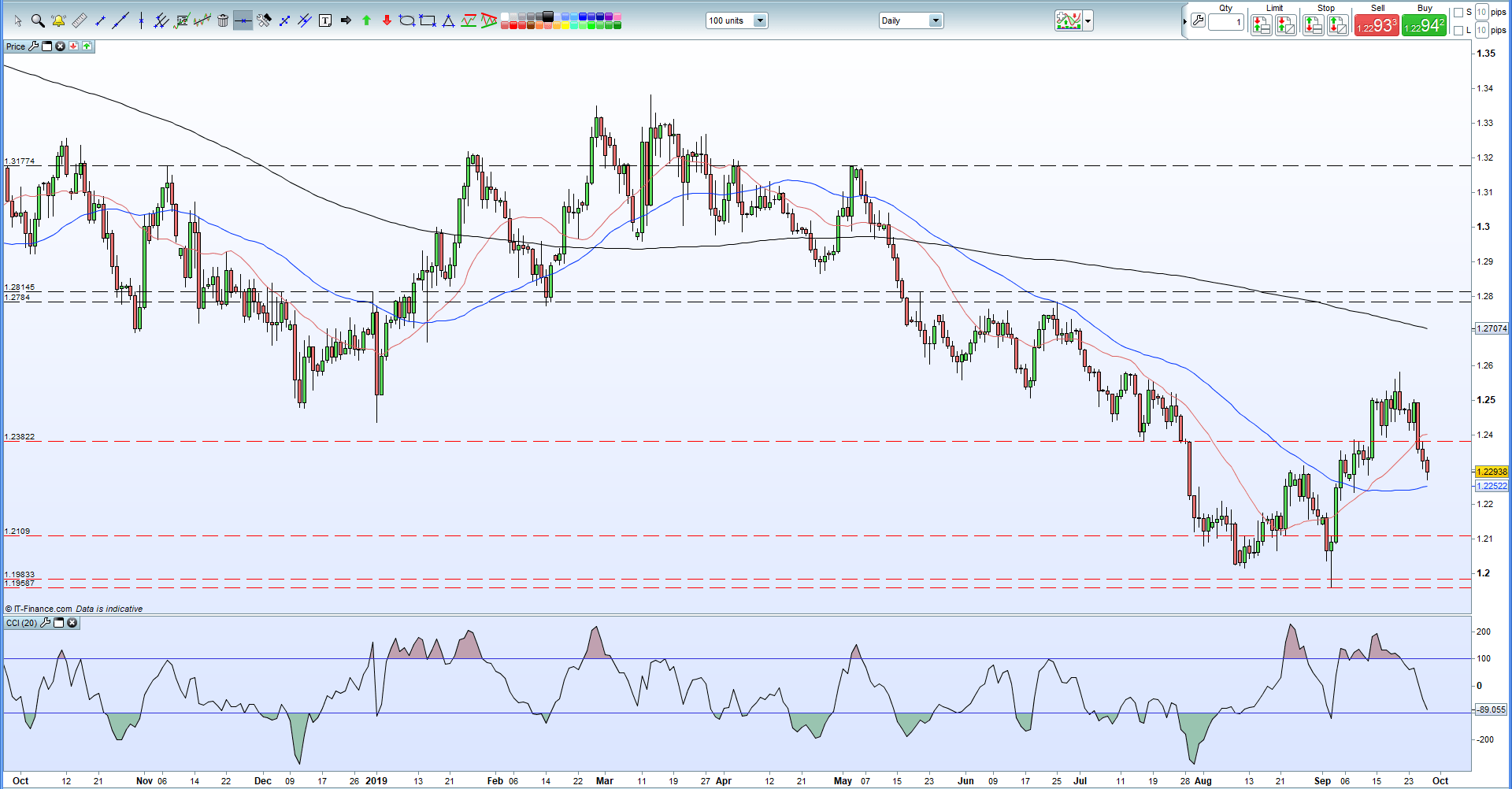Image resolution: width=1512 pixels, height=789 pixels.
Task: Select the red down arrow marker
Action: point(387,21)
